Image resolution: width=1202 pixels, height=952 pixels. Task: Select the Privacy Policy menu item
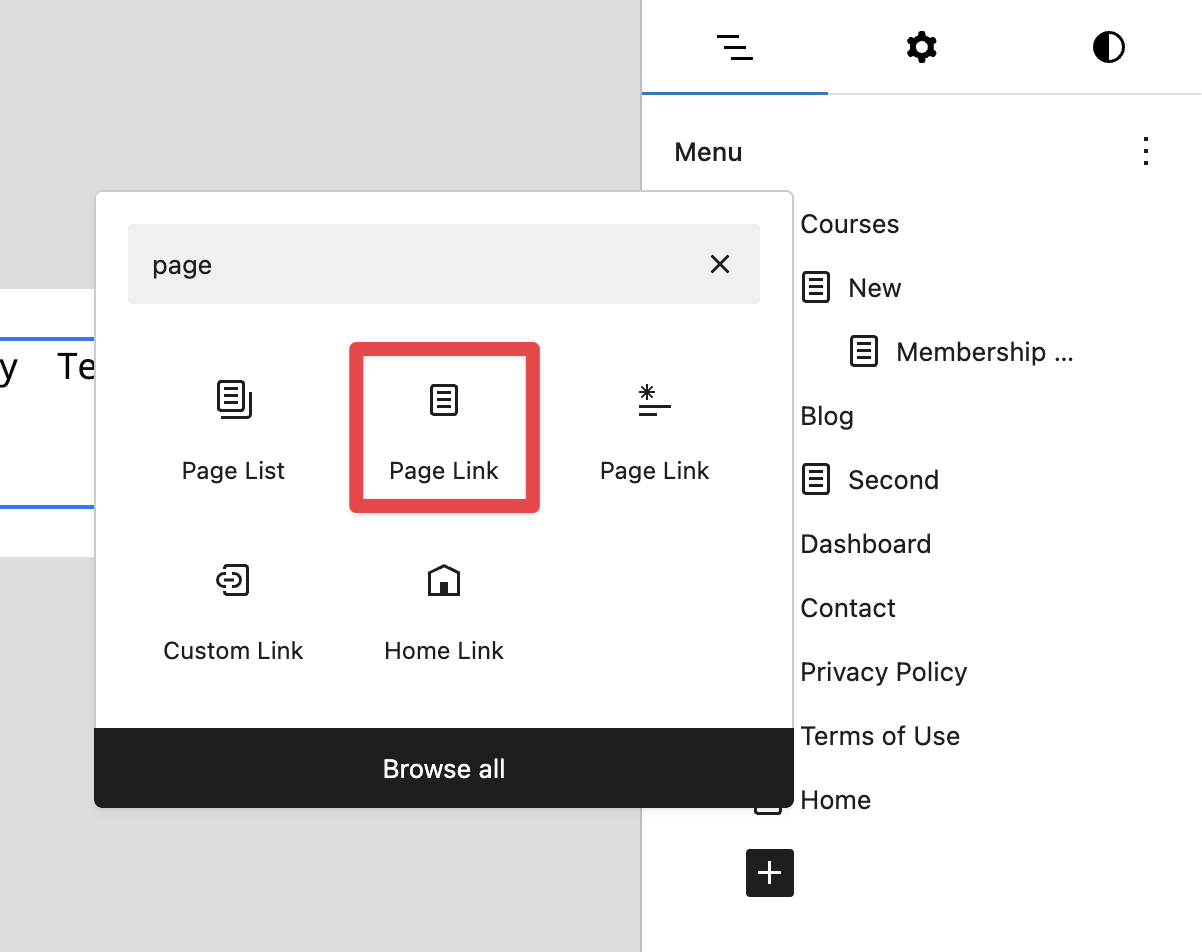tap(884, 672)
